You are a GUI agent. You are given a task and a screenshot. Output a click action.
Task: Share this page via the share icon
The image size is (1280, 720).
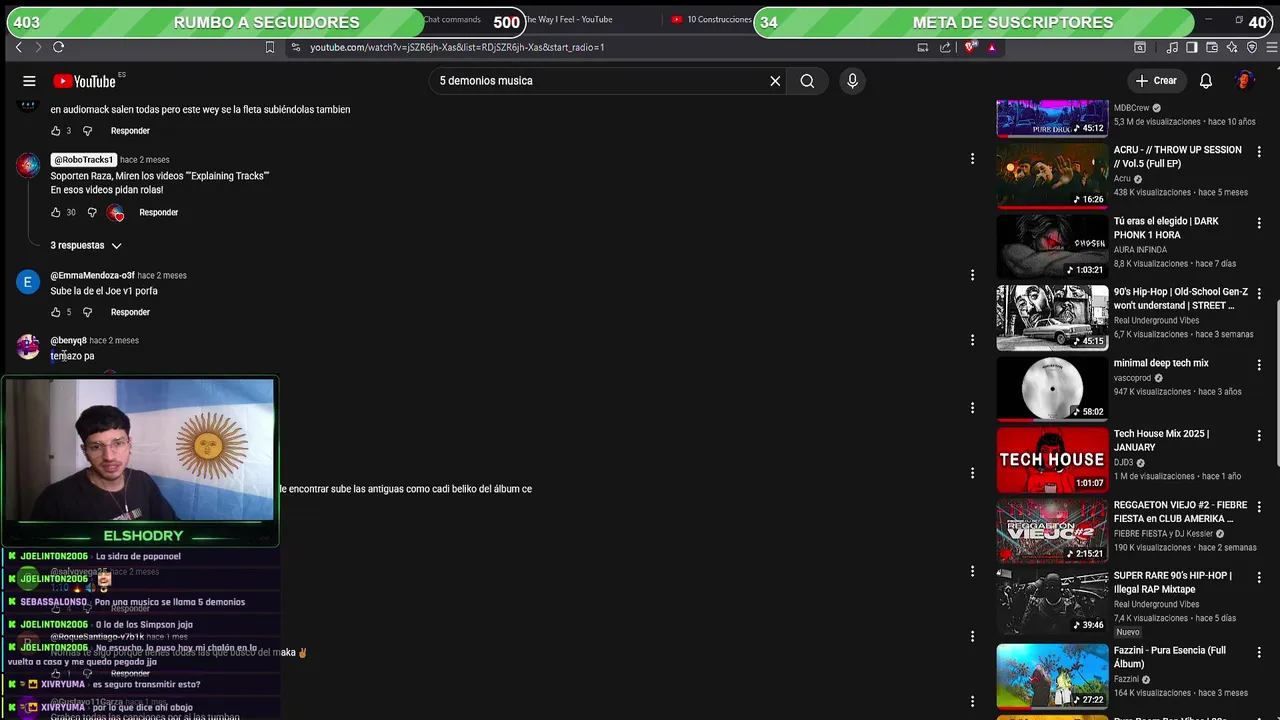pyautogui.click(x=945, y=47)
